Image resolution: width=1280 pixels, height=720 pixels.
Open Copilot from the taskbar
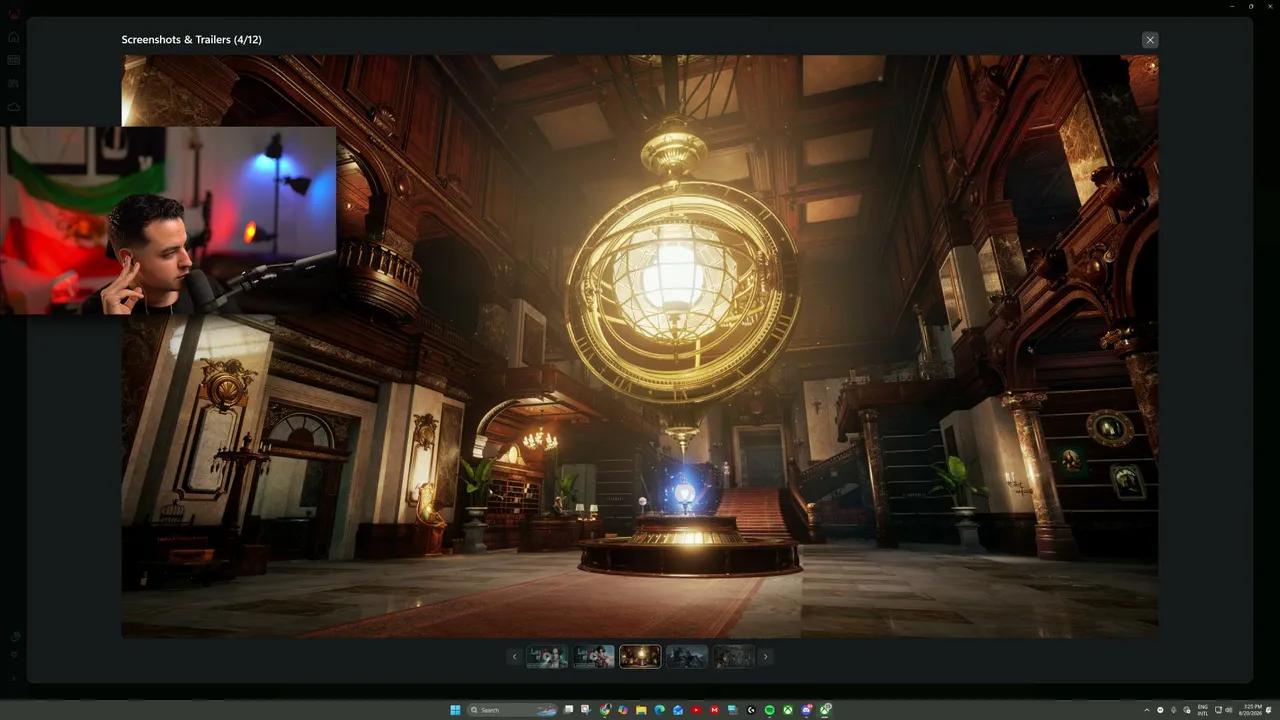click(623, 710)
